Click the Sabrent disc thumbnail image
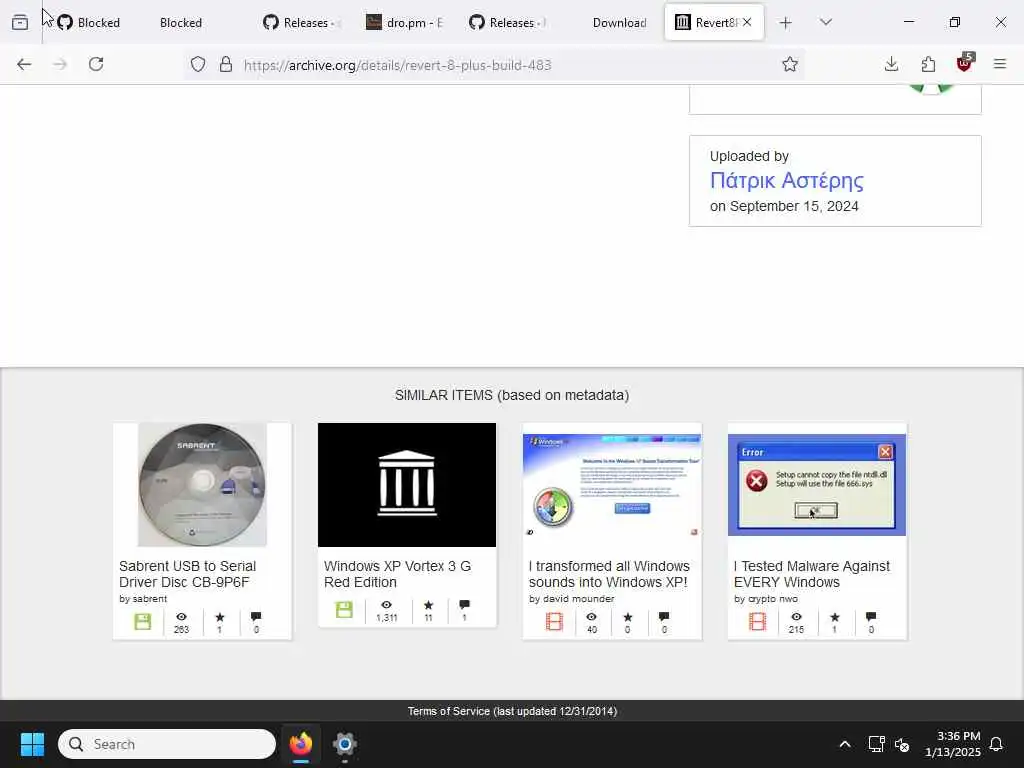1024x768 pixels. pos(202,485)
